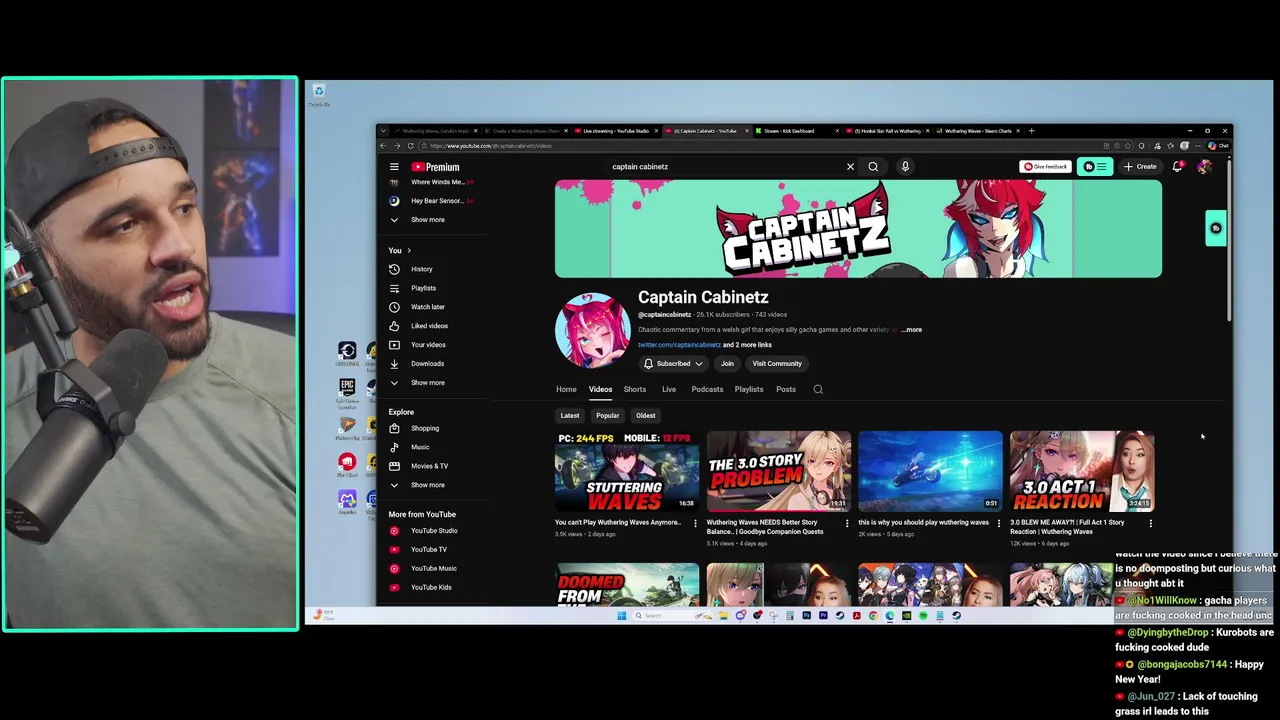Switch to the Shorts tab
The image size is (1280, 720).
point(635,389)
